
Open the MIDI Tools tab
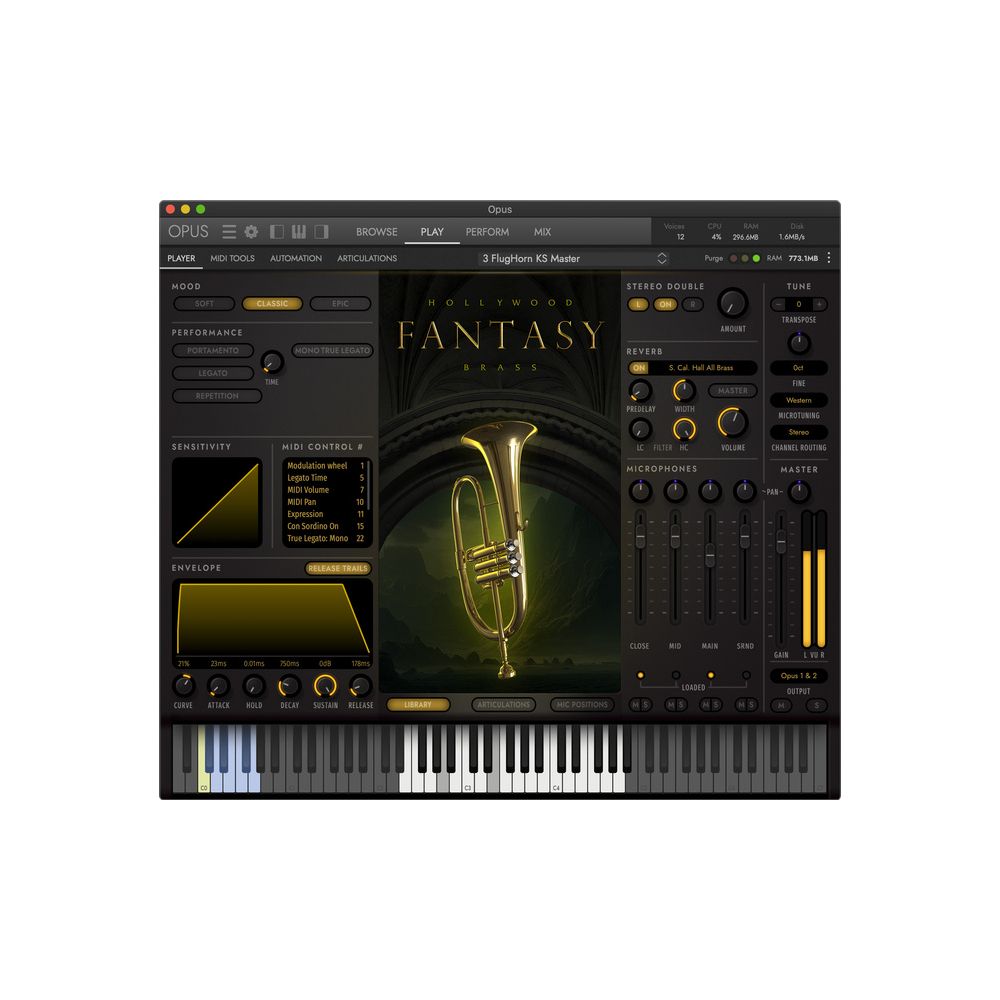click(x=232, y=258)
